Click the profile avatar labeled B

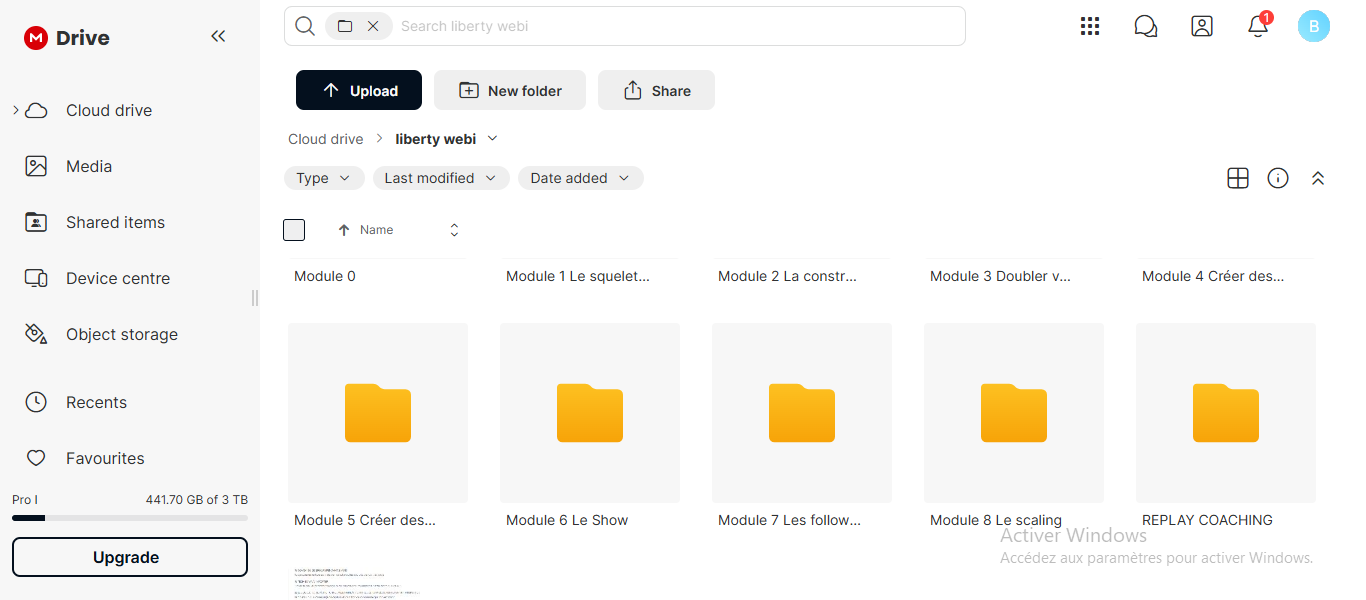point(1314,26)
